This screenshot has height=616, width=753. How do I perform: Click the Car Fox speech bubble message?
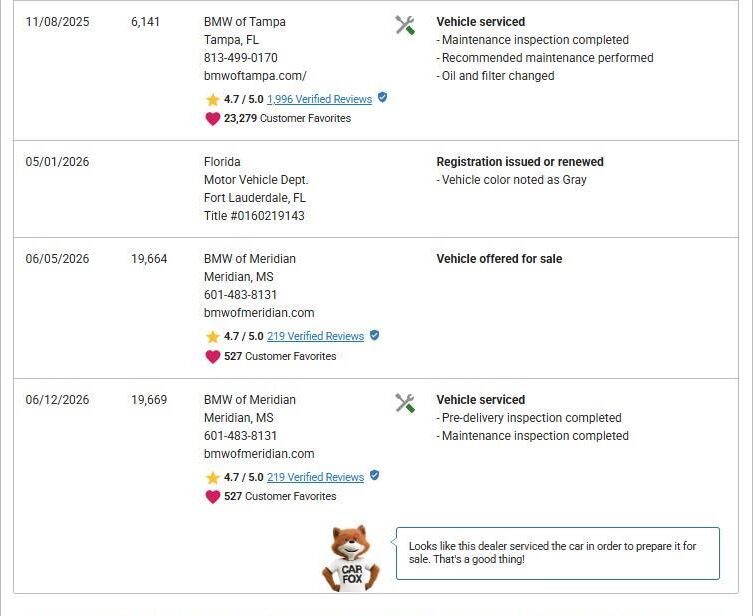[x=558, y=553]
